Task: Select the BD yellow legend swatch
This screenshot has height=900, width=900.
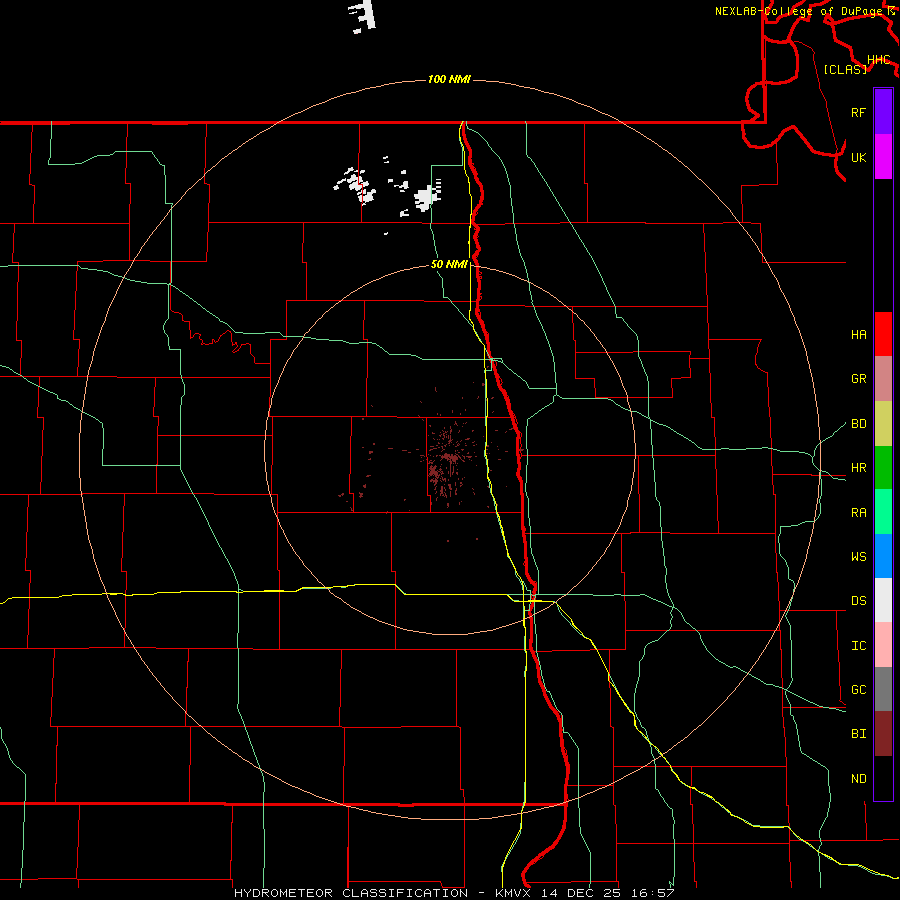Action: click(883, 424)
